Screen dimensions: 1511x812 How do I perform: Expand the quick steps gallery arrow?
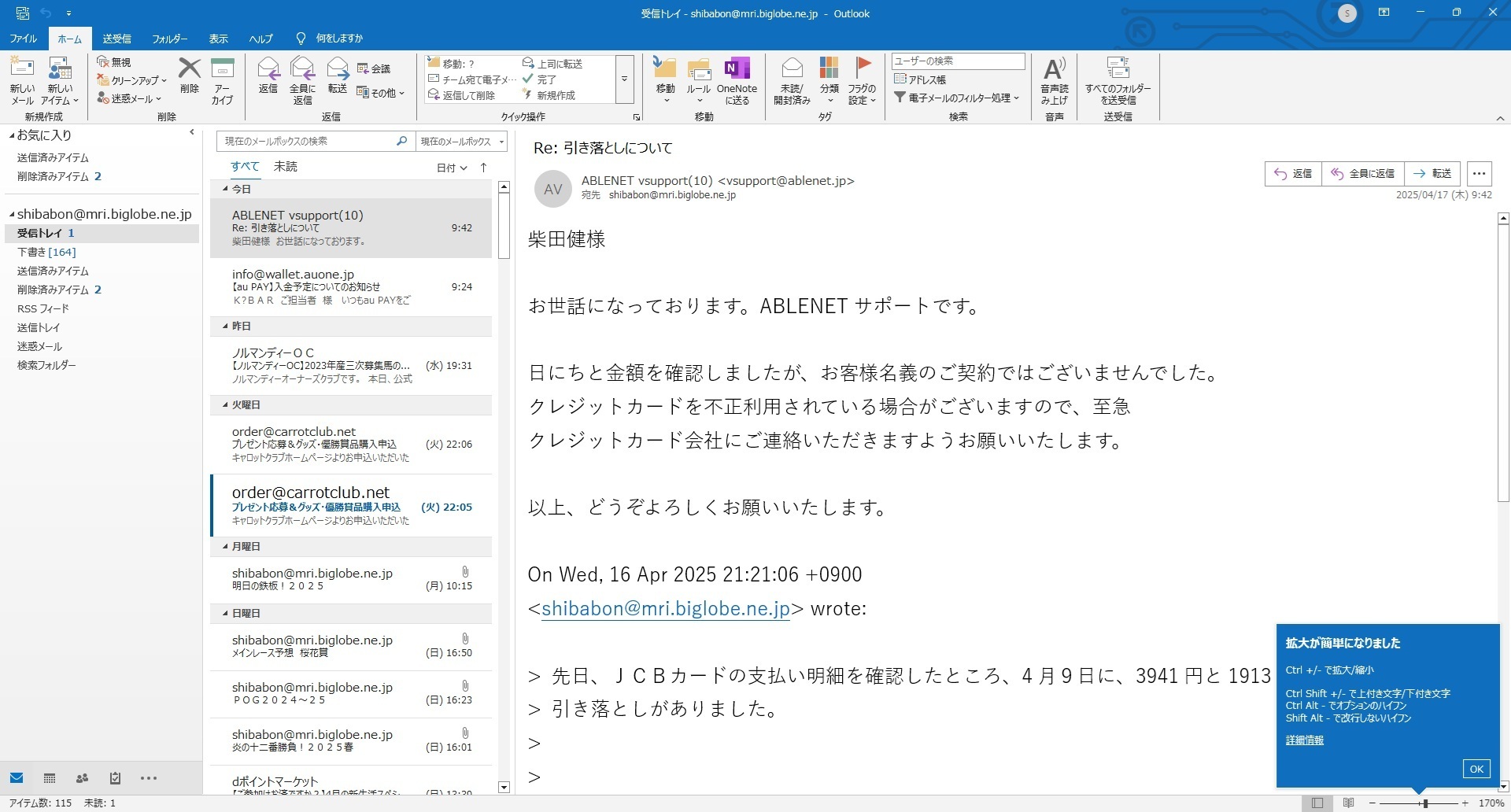pyautogui.click(x=624, y=79)
